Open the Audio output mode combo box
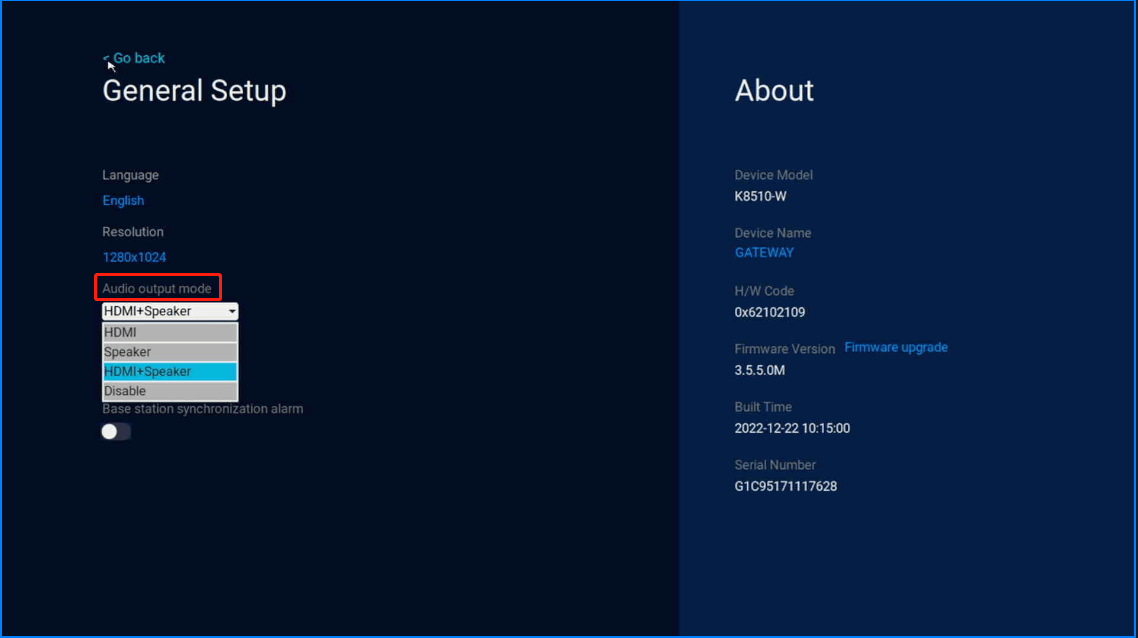This screenshot has height=638, width=1138. (x=170, y=311)
